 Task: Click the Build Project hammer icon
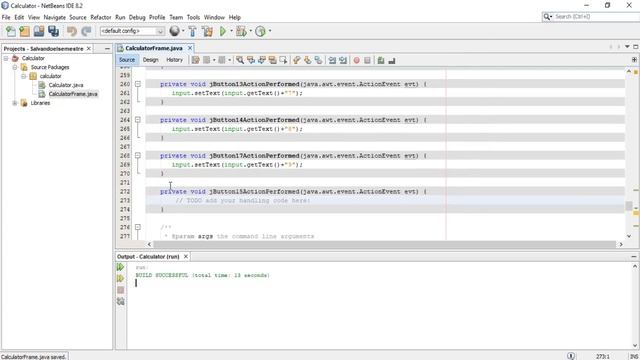tap(192, 31)
